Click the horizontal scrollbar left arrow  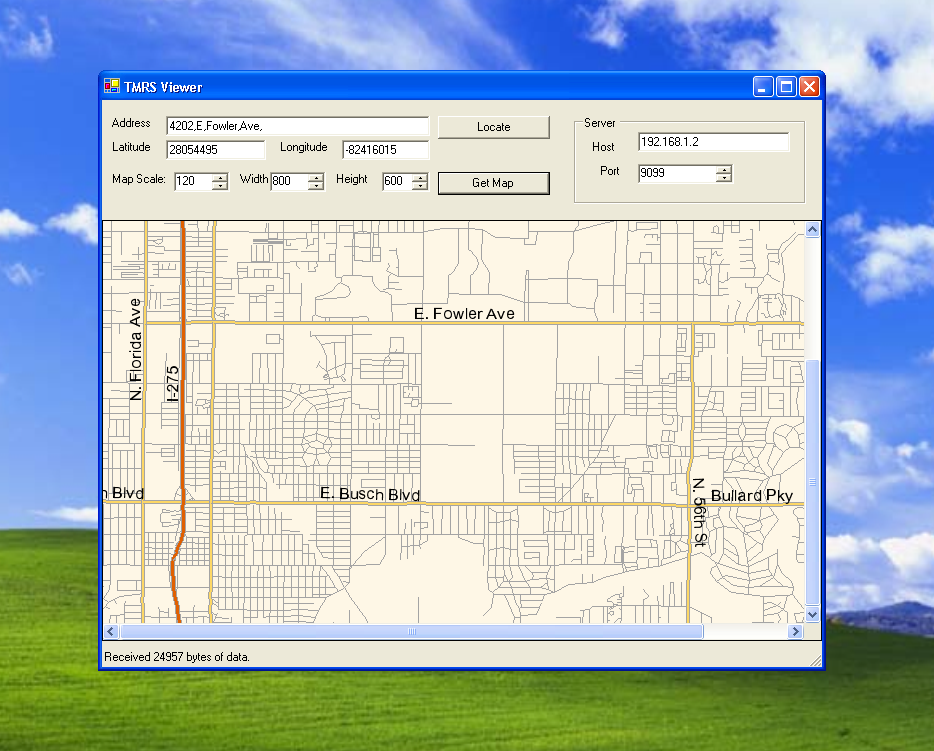111,631
